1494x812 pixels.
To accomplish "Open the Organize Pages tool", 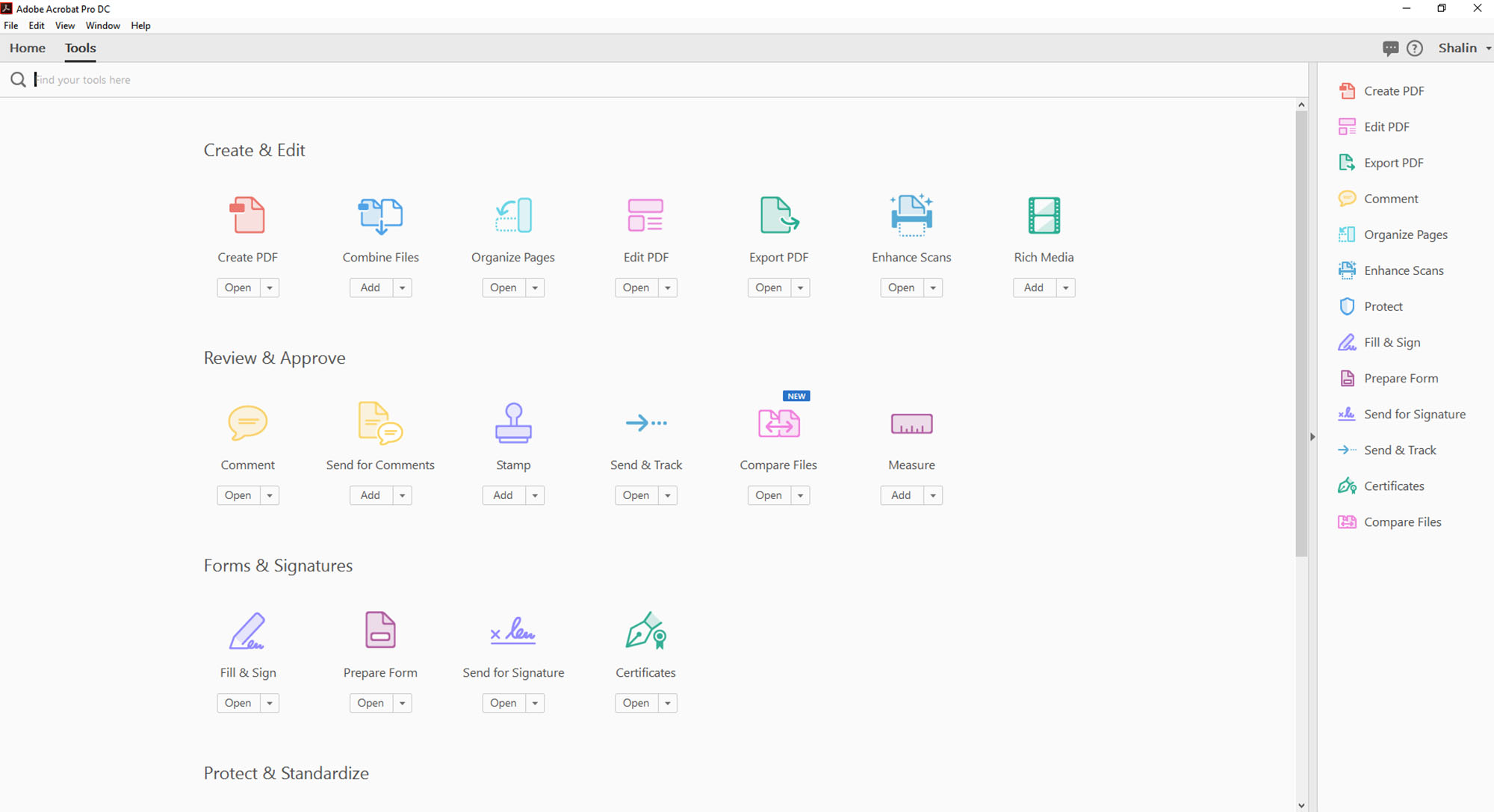I will pos(503,287).
